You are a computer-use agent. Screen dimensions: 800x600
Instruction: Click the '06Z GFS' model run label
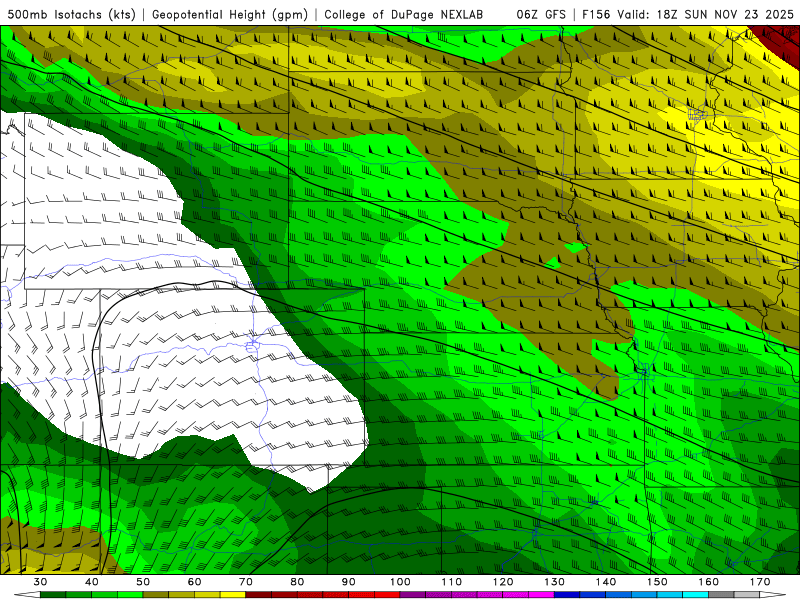click(x=541, y=14)
